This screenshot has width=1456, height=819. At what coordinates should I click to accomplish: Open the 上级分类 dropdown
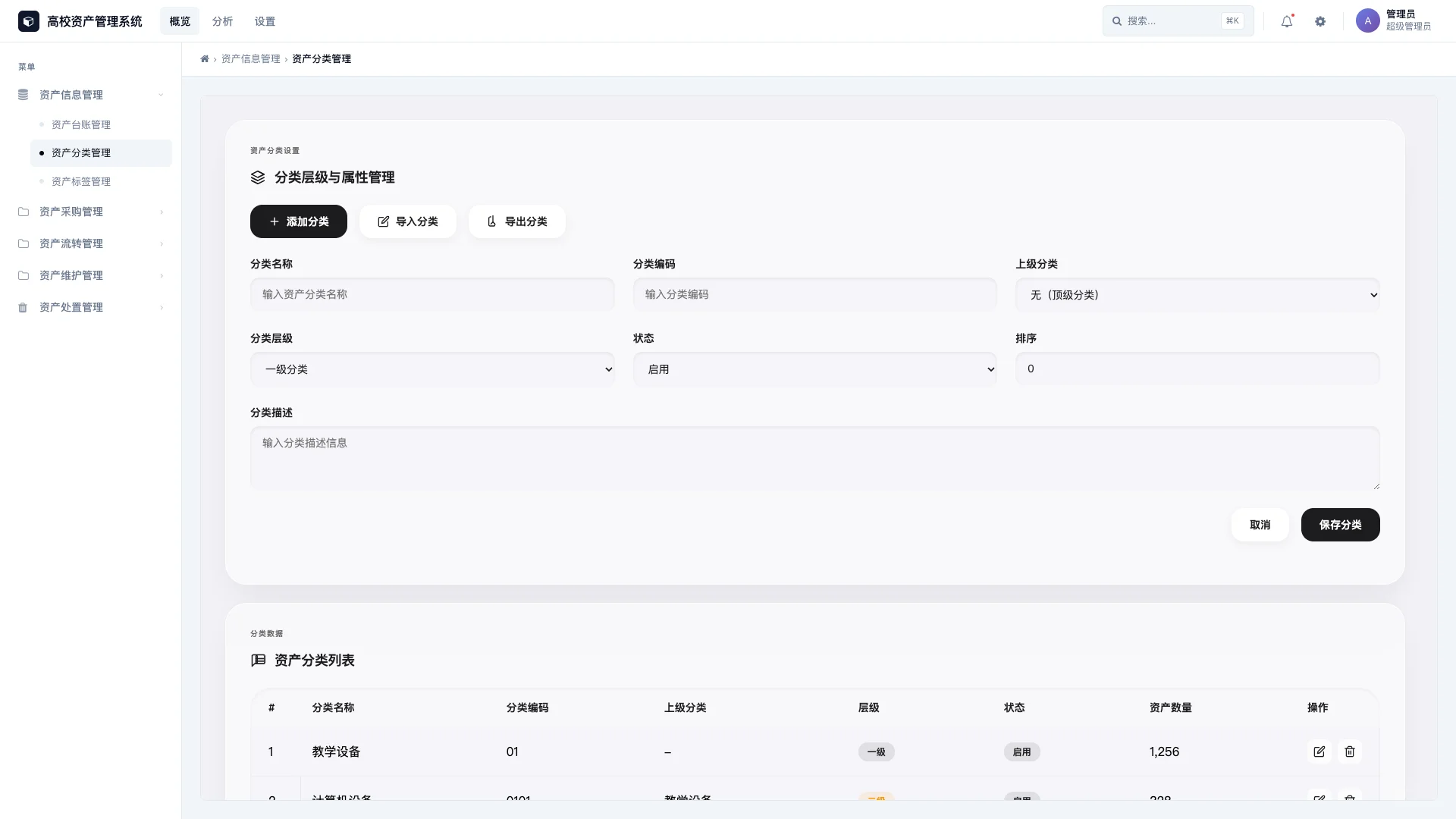click(x=1197, y=295)
